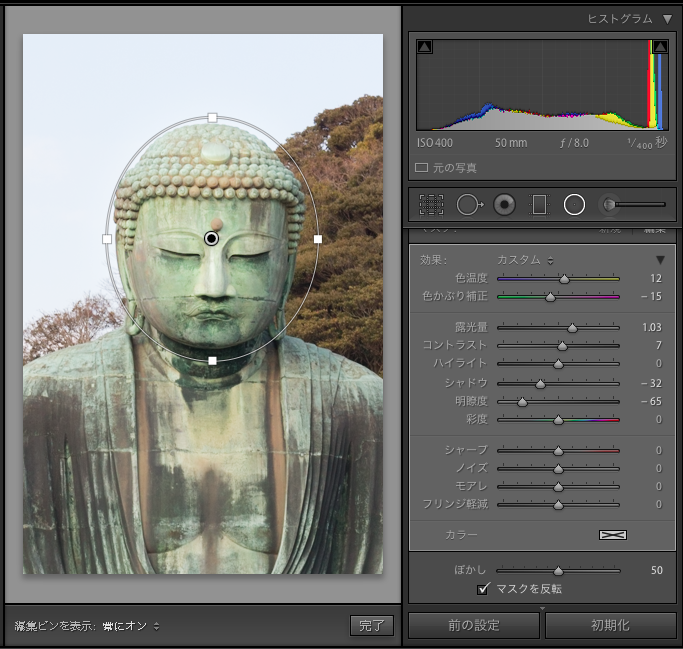Screen dimensions: 683x649
Task: Select the Spot Removal tool icon
Action: pos(470,205)
